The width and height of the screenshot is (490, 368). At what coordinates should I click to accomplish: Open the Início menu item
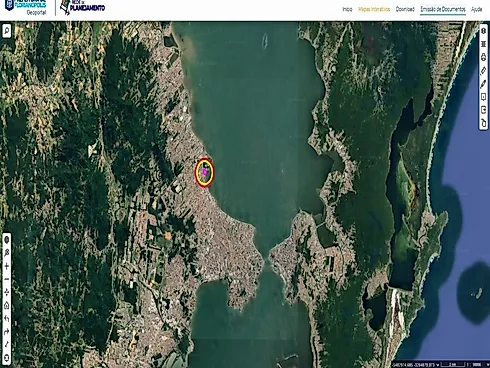point(347,9)
